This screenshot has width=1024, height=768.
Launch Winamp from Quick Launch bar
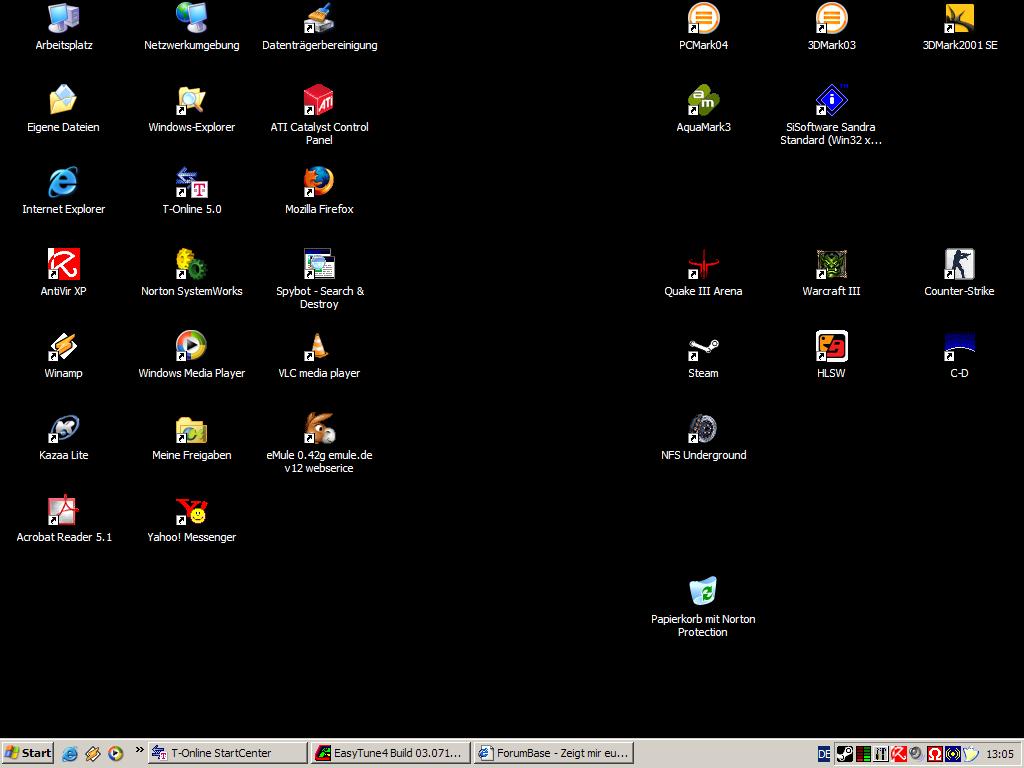tap(93, 754)
